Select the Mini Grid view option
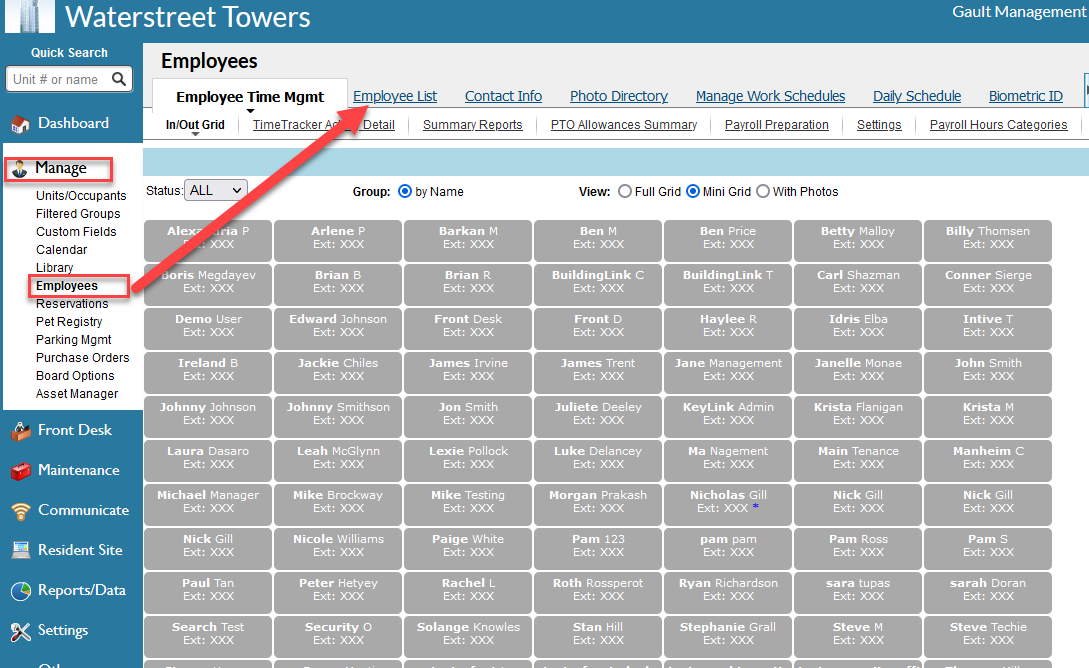 coord(693,191)
